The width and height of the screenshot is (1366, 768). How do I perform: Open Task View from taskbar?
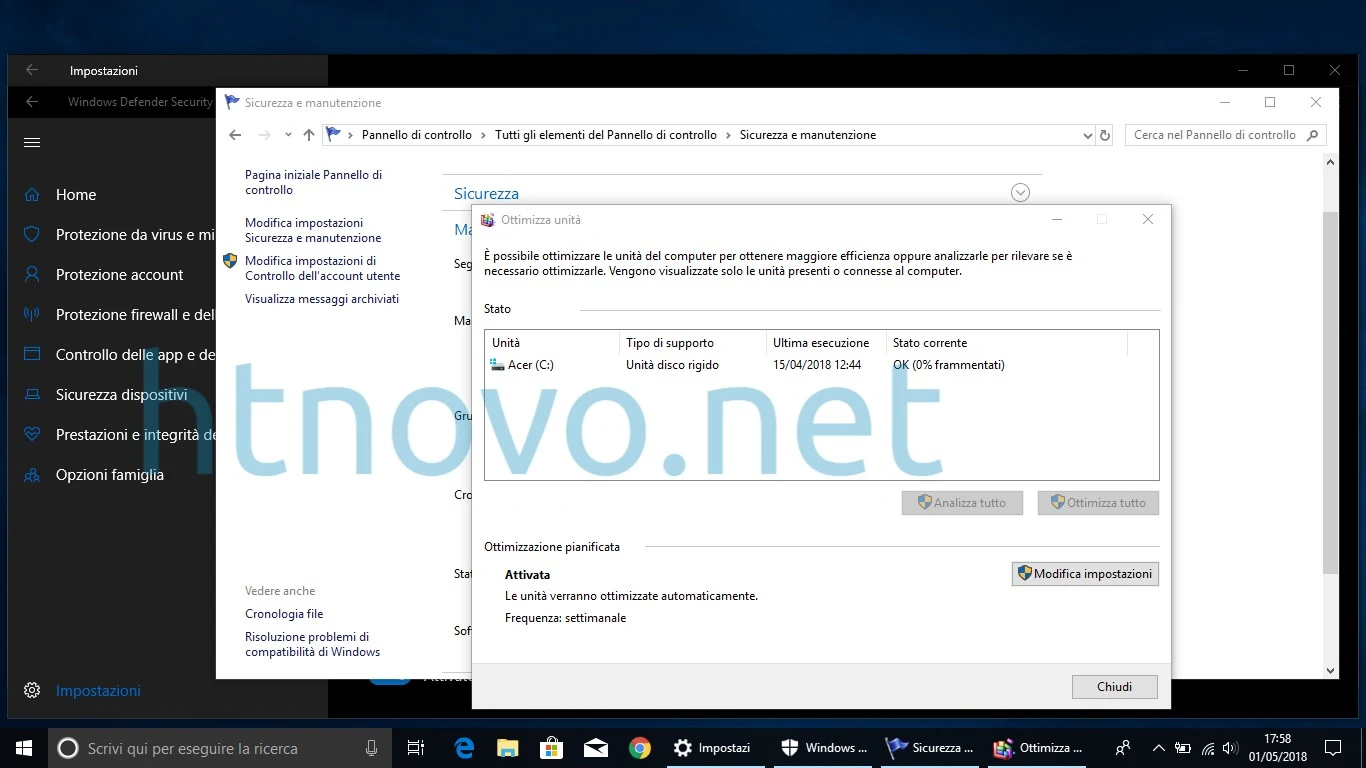[x=416, y=748]
